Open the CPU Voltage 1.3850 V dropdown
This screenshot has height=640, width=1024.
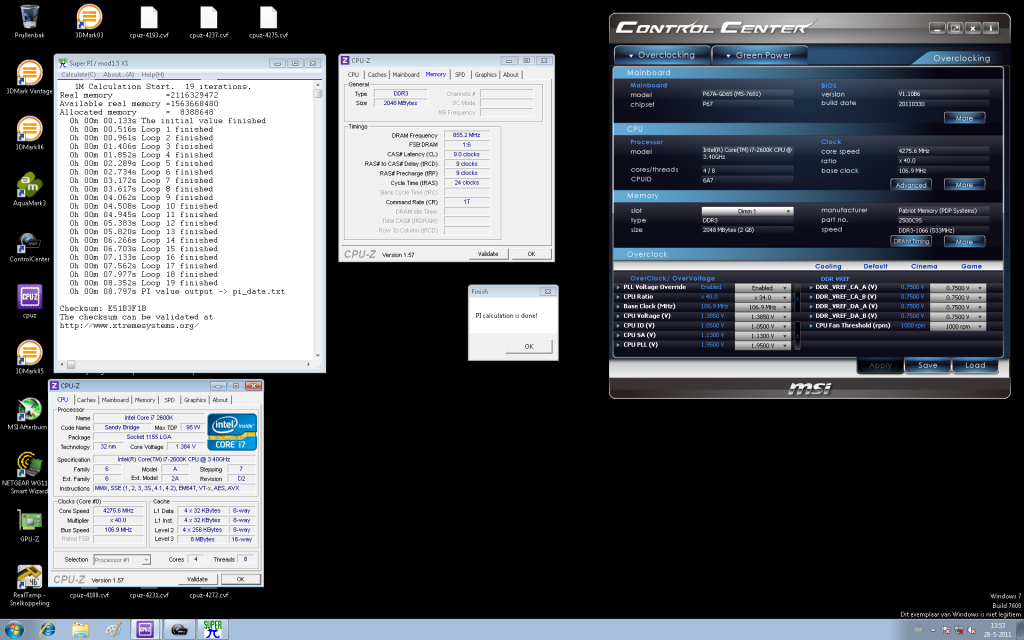click(762, 316)
